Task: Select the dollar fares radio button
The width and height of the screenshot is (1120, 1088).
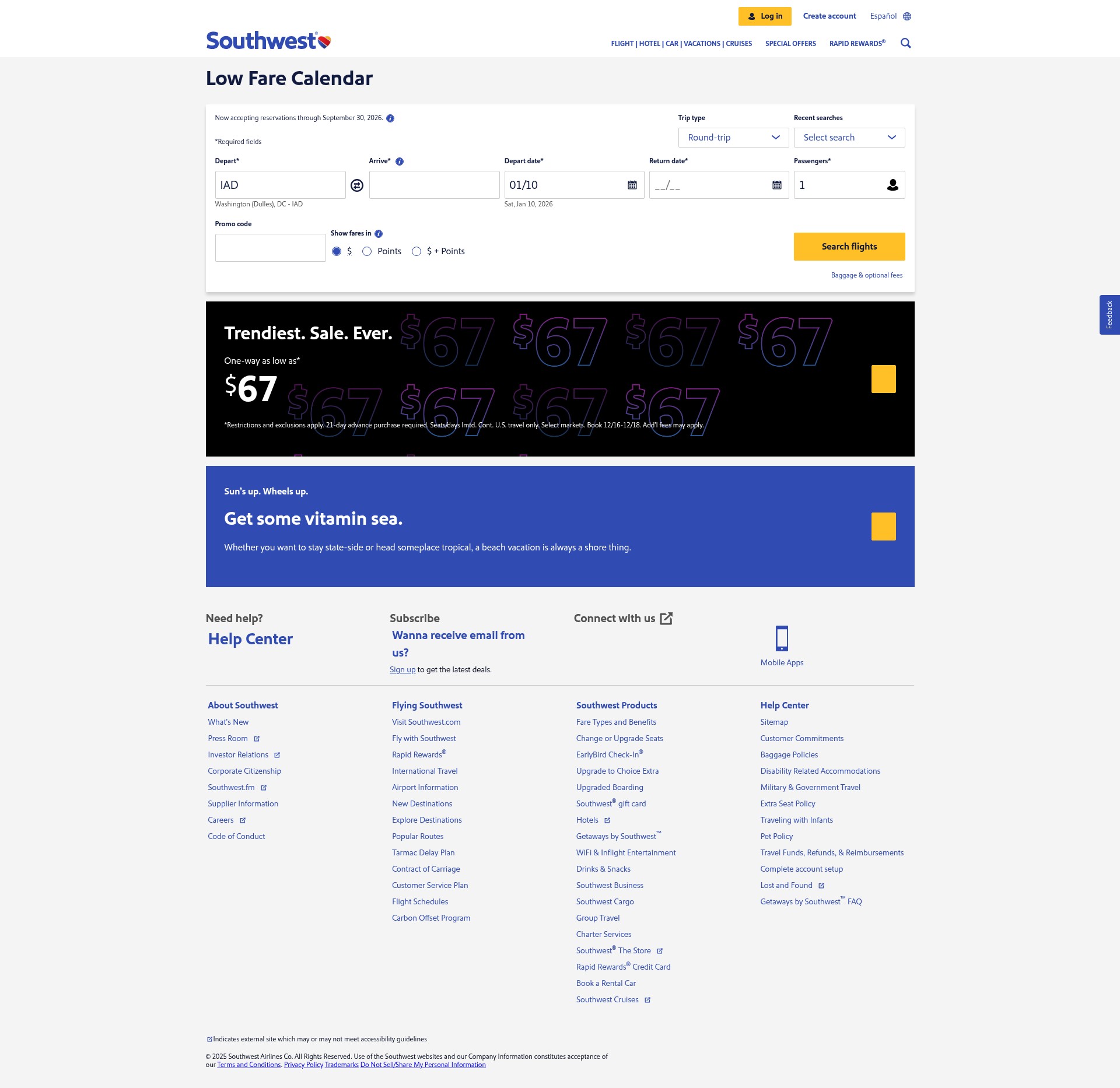Action: point(337,251)
